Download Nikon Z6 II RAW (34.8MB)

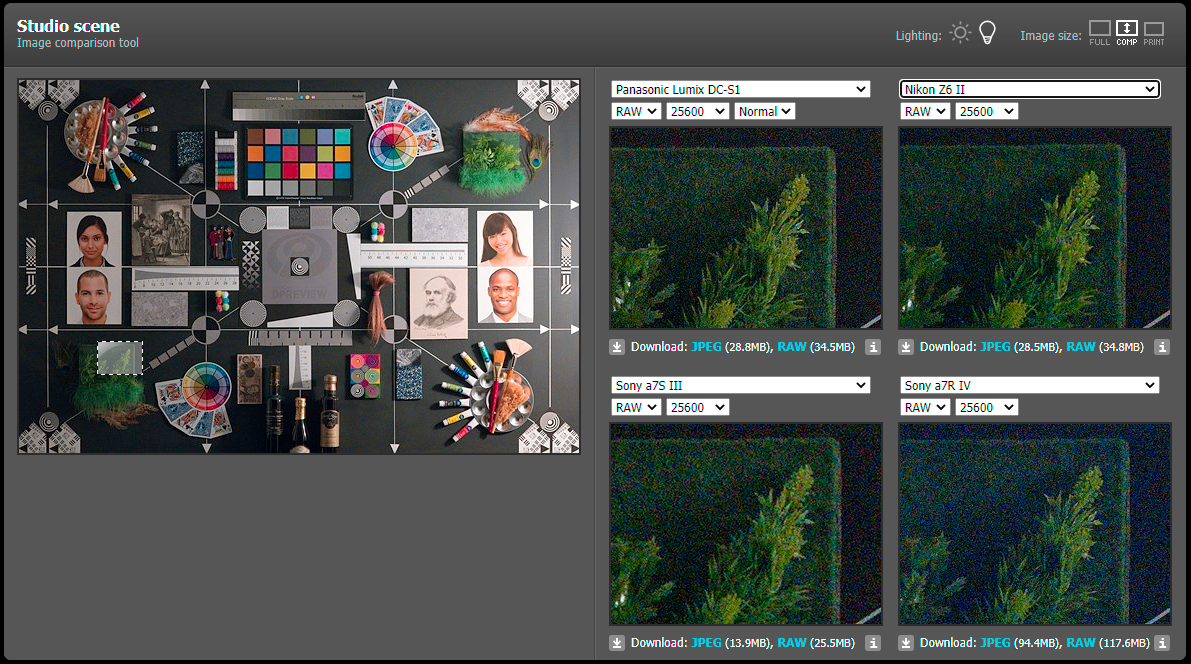click(x=1081, y=347)
